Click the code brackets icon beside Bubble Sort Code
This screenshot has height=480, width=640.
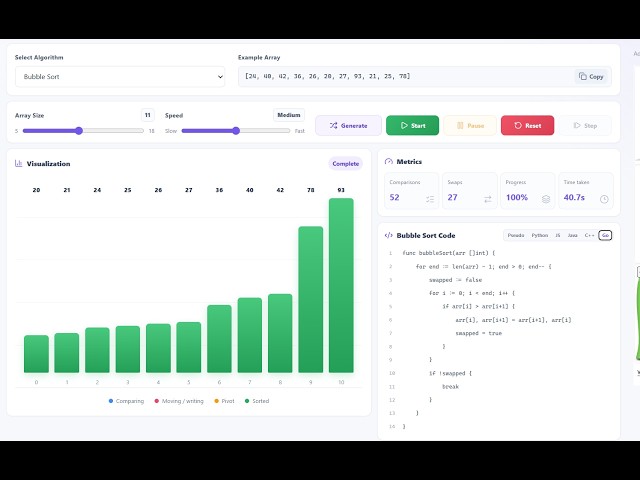389,236
